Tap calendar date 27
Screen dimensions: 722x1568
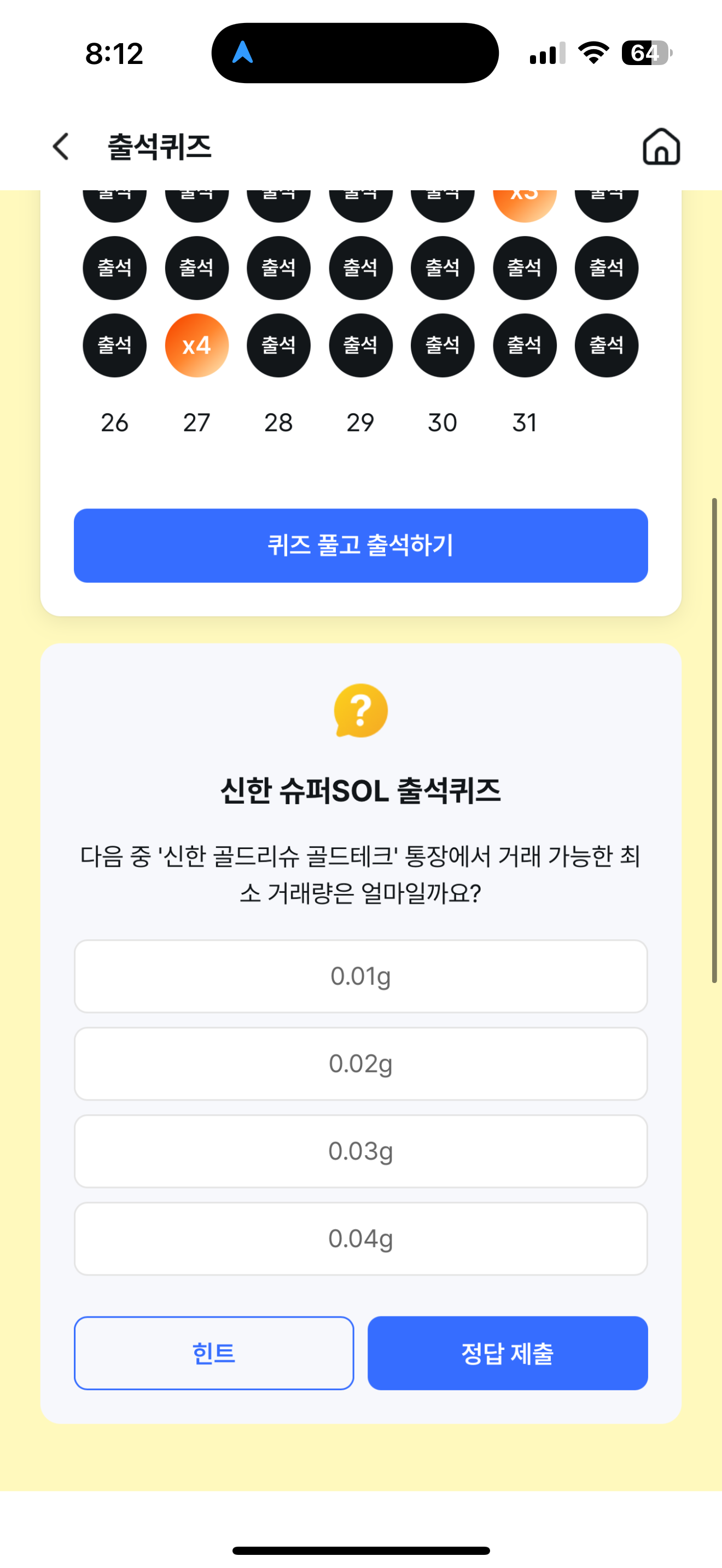[196, 423]
